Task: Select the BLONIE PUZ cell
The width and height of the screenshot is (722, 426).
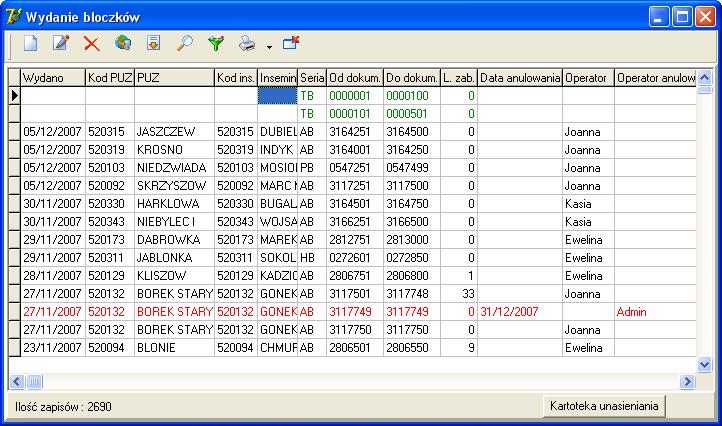Action: tap(175, 347)
